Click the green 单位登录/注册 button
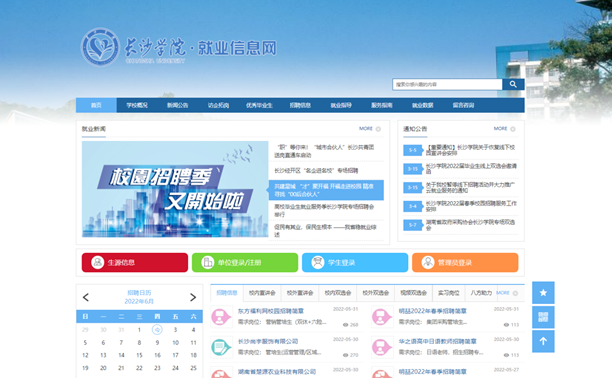Viewport: 612px width, 378px height. (245, 262)
